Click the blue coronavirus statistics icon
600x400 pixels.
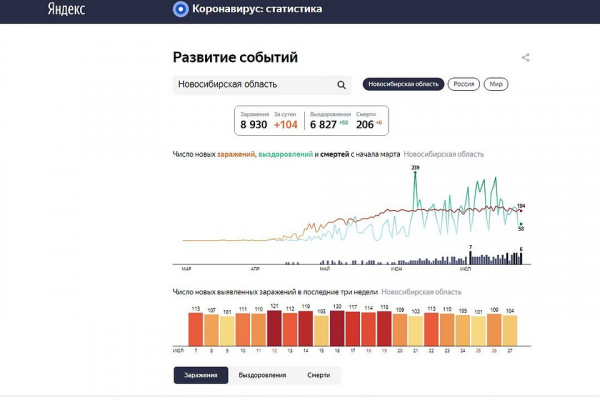(x=180, y=9)
